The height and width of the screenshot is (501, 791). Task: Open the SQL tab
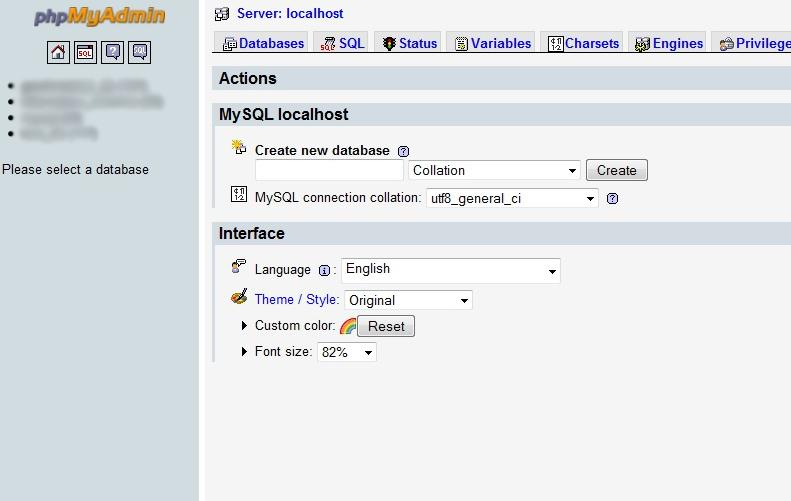tap(343, 43)
